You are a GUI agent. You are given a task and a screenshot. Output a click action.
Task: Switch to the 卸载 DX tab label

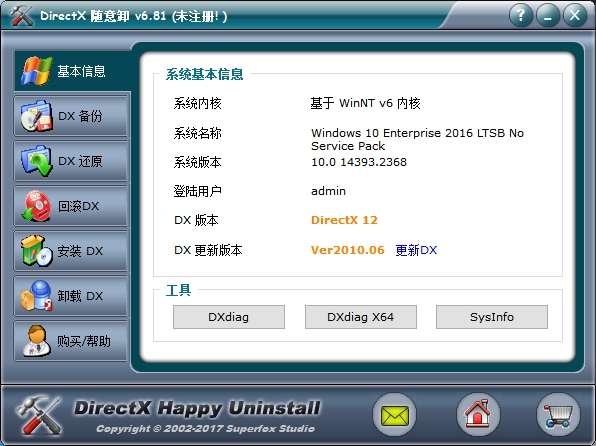(80, 296)
